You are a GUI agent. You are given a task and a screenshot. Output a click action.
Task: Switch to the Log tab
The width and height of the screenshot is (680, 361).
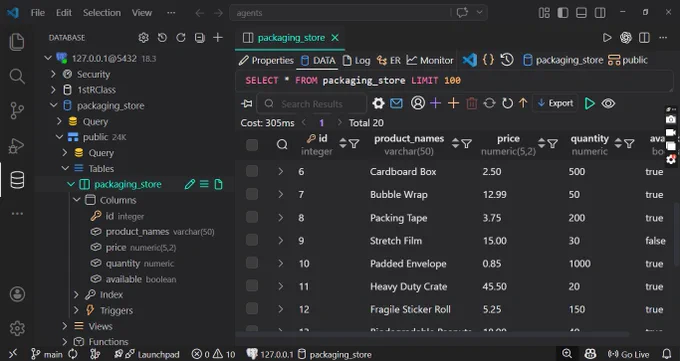click(x=356, y=60)
